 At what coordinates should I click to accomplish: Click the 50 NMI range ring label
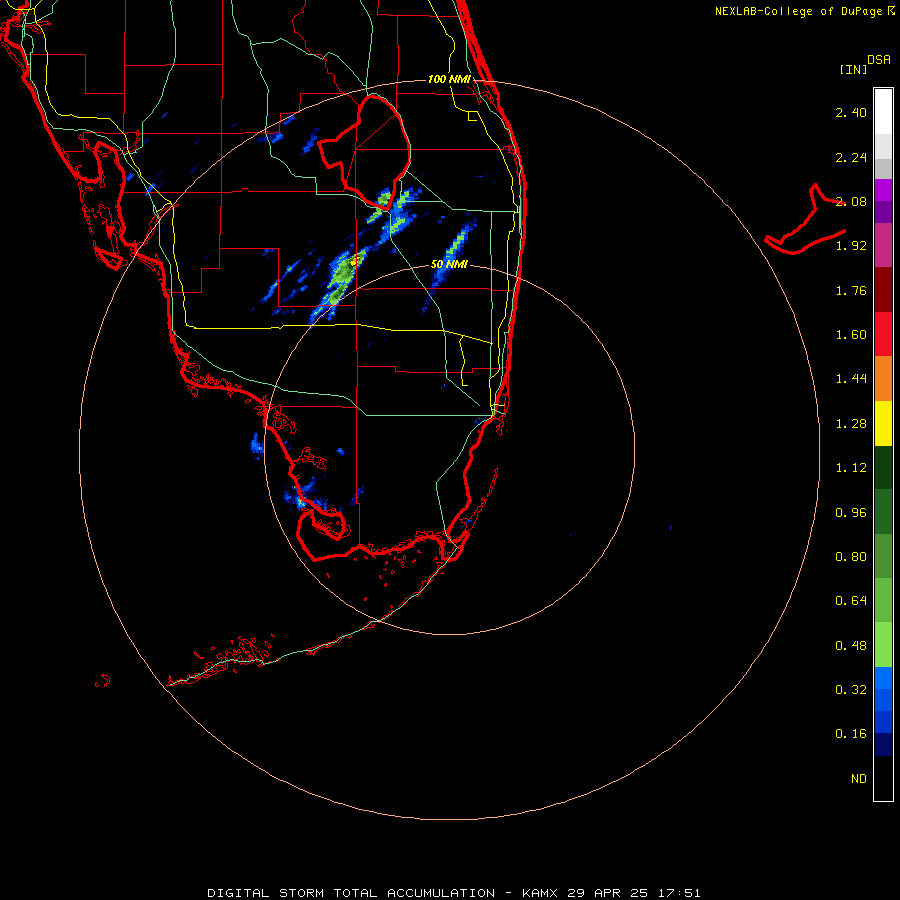449,265
